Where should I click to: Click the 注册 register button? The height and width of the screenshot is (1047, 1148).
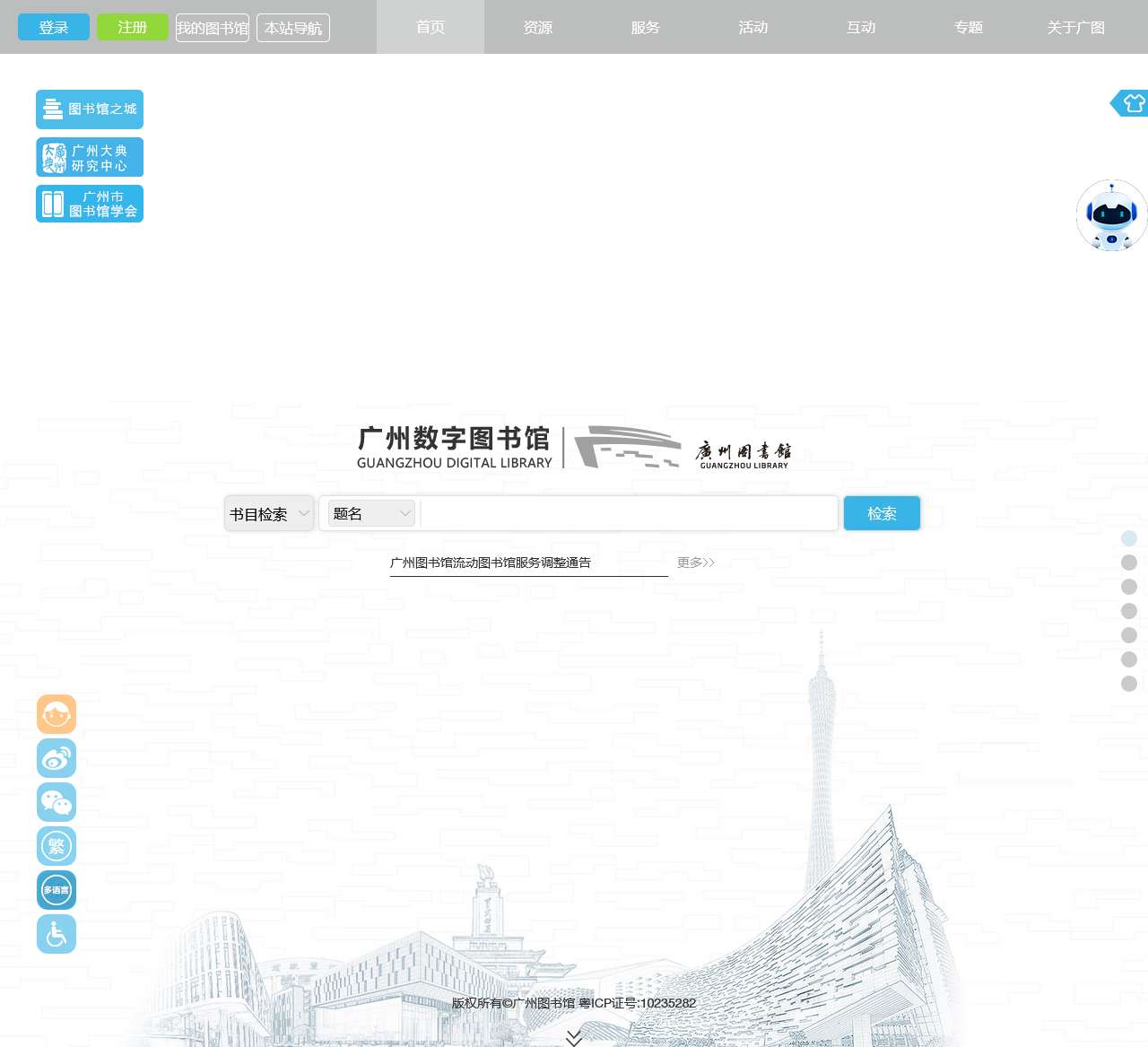[x=133, y=27]
